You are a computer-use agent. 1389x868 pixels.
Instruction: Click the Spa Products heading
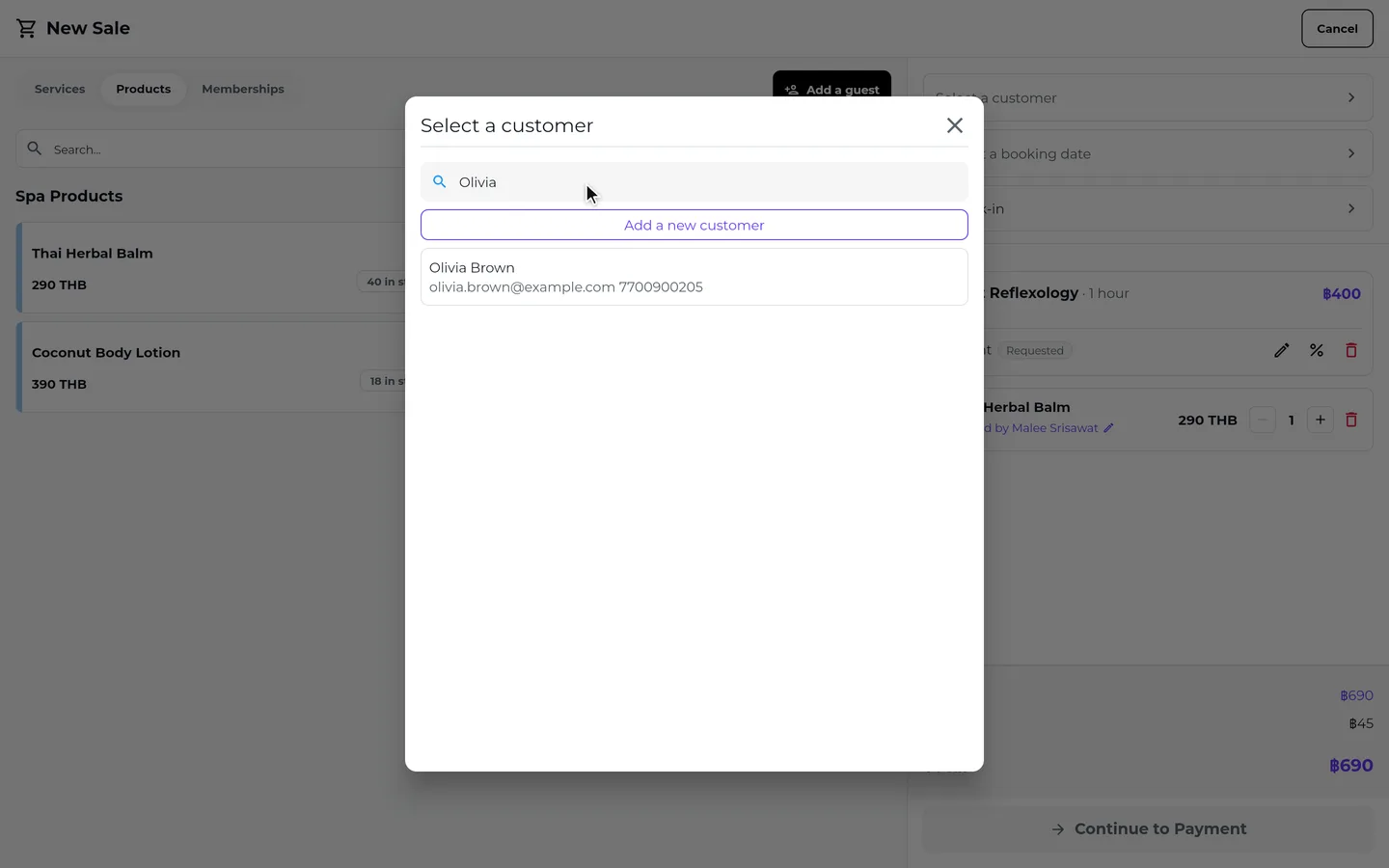(69, 196)
